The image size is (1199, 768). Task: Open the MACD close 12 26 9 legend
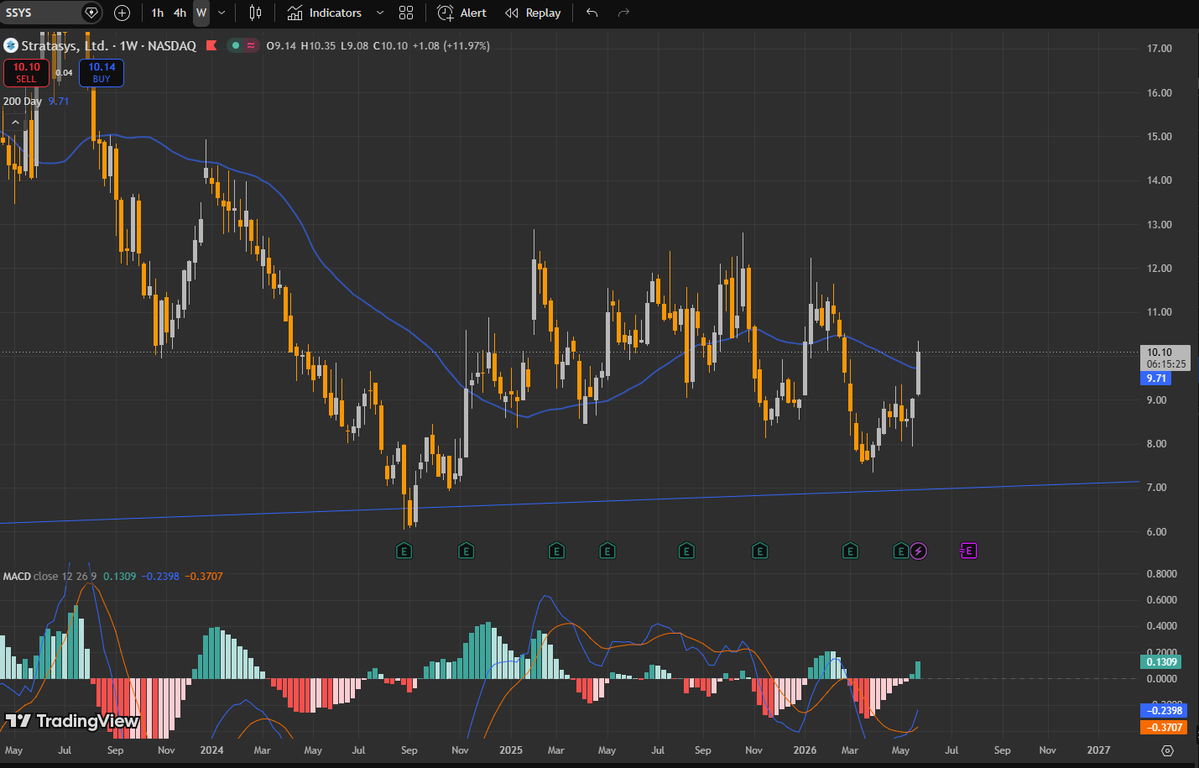coord(50,576)
